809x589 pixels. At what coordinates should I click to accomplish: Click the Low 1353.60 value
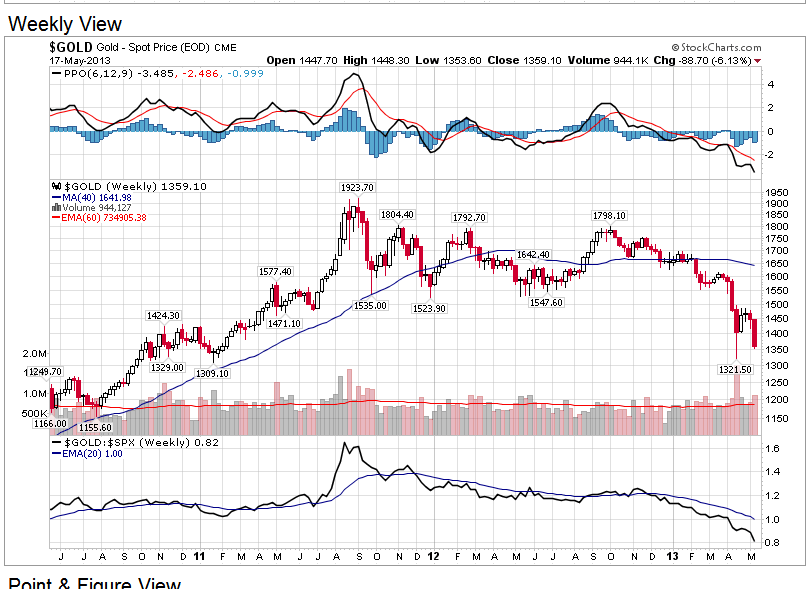click(x=448, y=60)
